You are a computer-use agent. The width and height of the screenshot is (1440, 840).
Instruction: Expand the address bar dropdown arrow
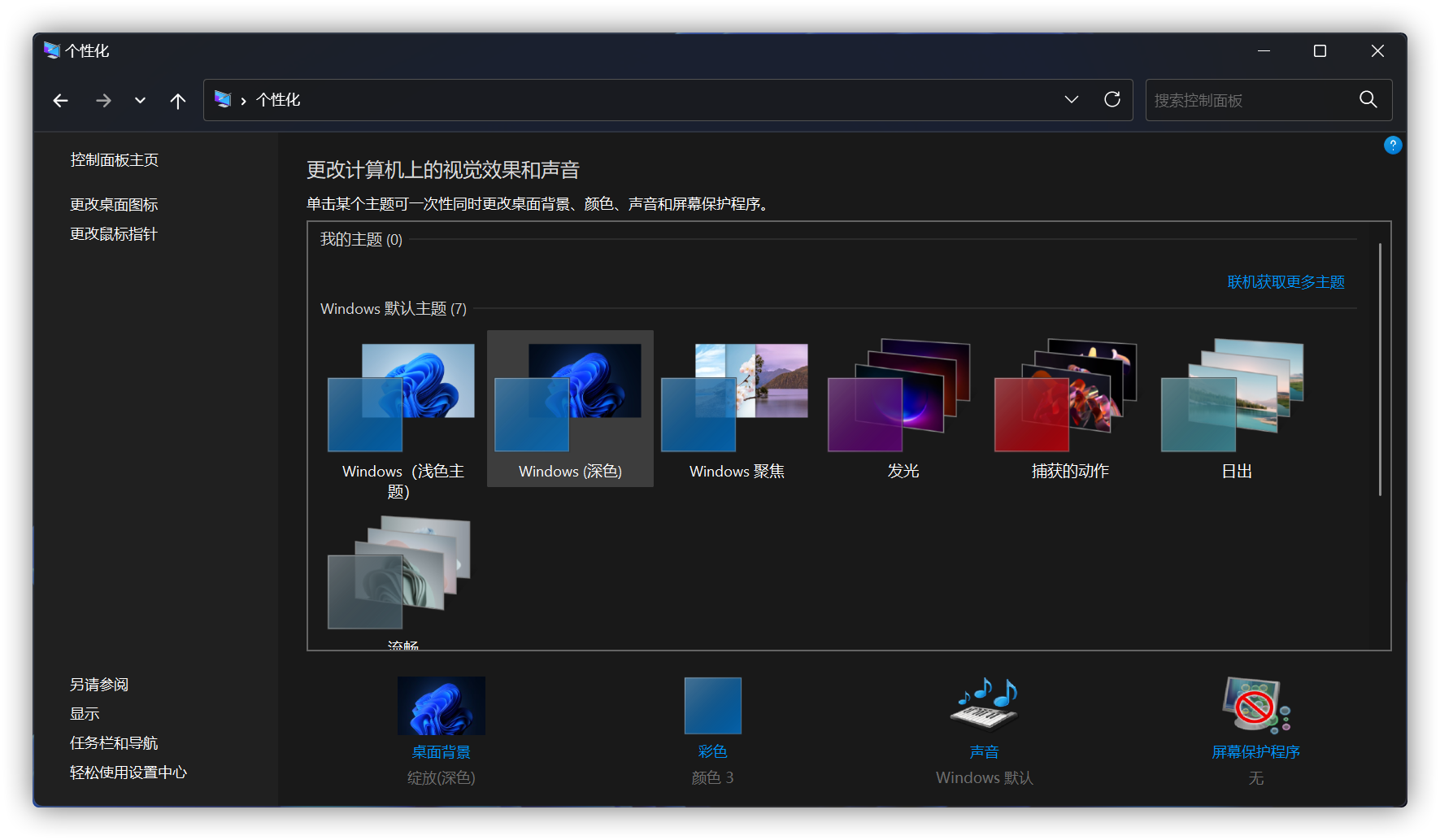(1072, 99)
